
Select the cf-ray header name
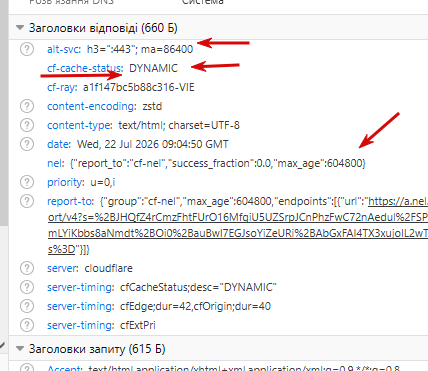point(62,87)
